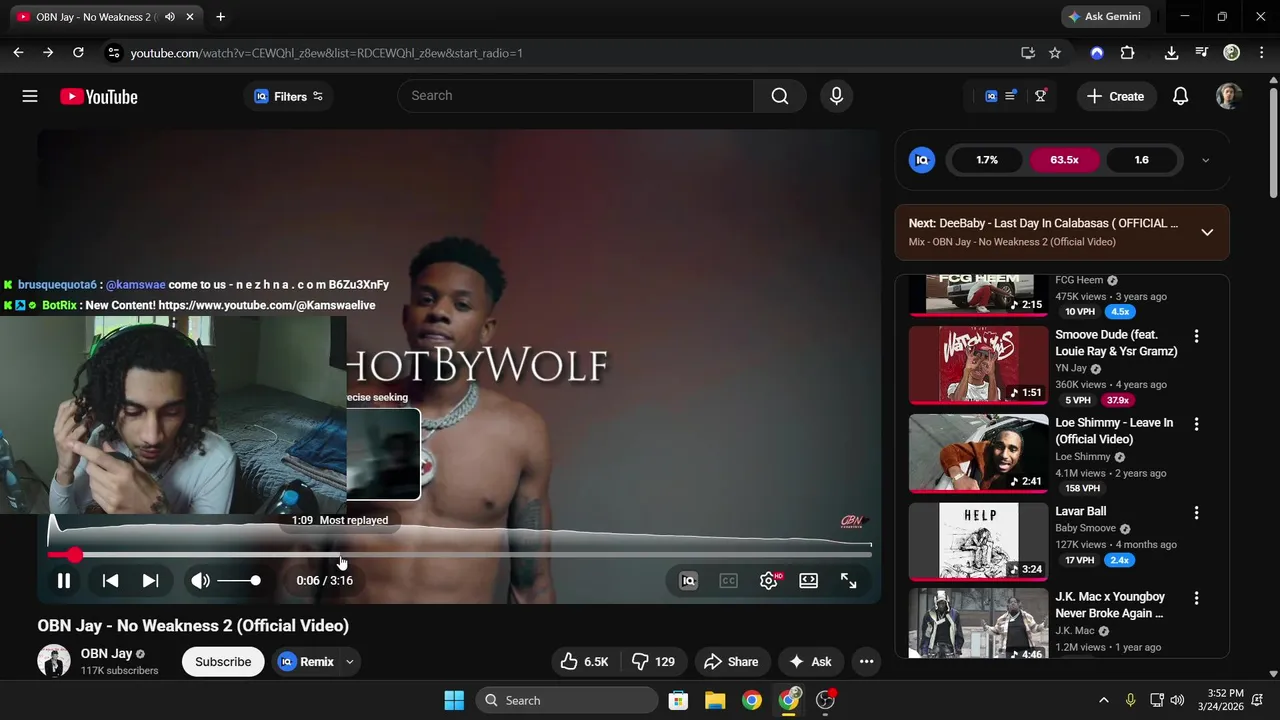This screenshot has width=1280, height=720.
Task: Reload the page
Action: click(78, 53)
